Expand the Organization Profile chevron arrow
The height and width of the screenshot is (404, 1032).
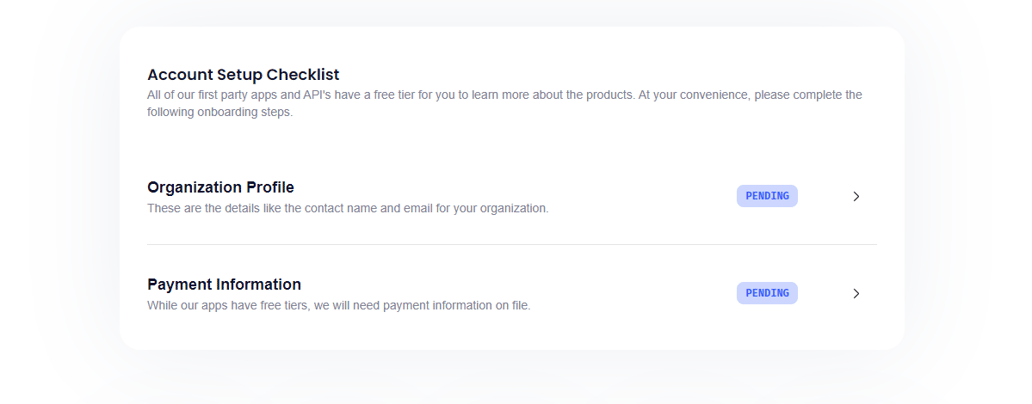[856, 197]
